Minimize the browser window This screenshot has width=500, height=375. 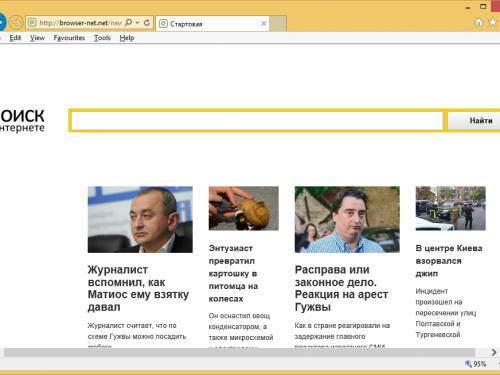[x=468, y=7]
